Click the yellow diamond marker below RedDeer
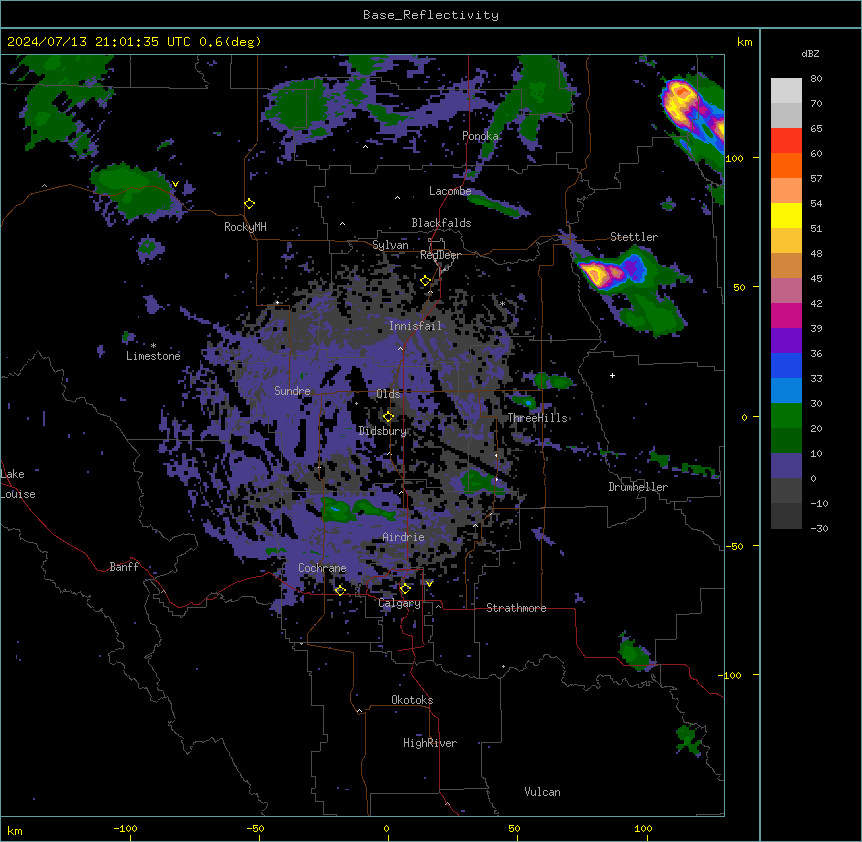 tap(425, 281)
